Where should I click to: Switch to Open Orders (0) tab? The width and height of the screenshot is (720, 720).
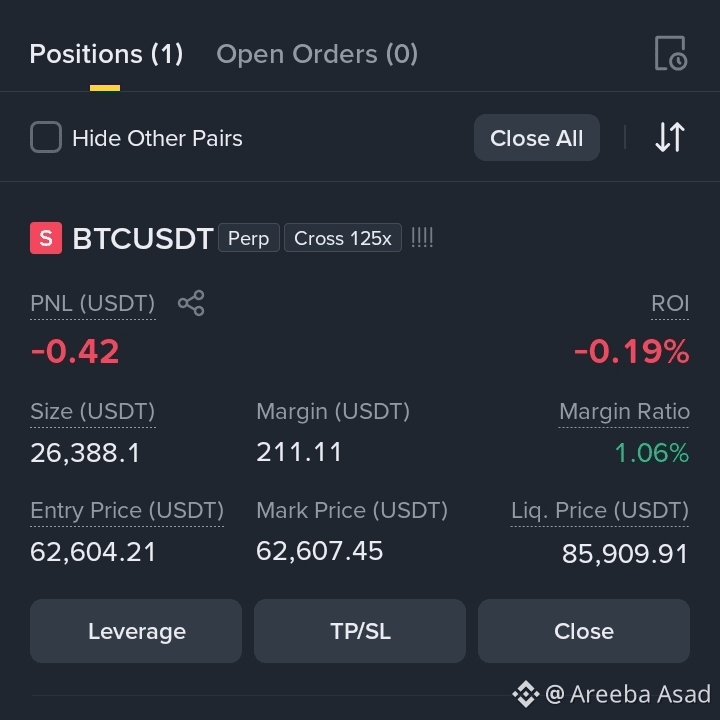click(317, 54)
